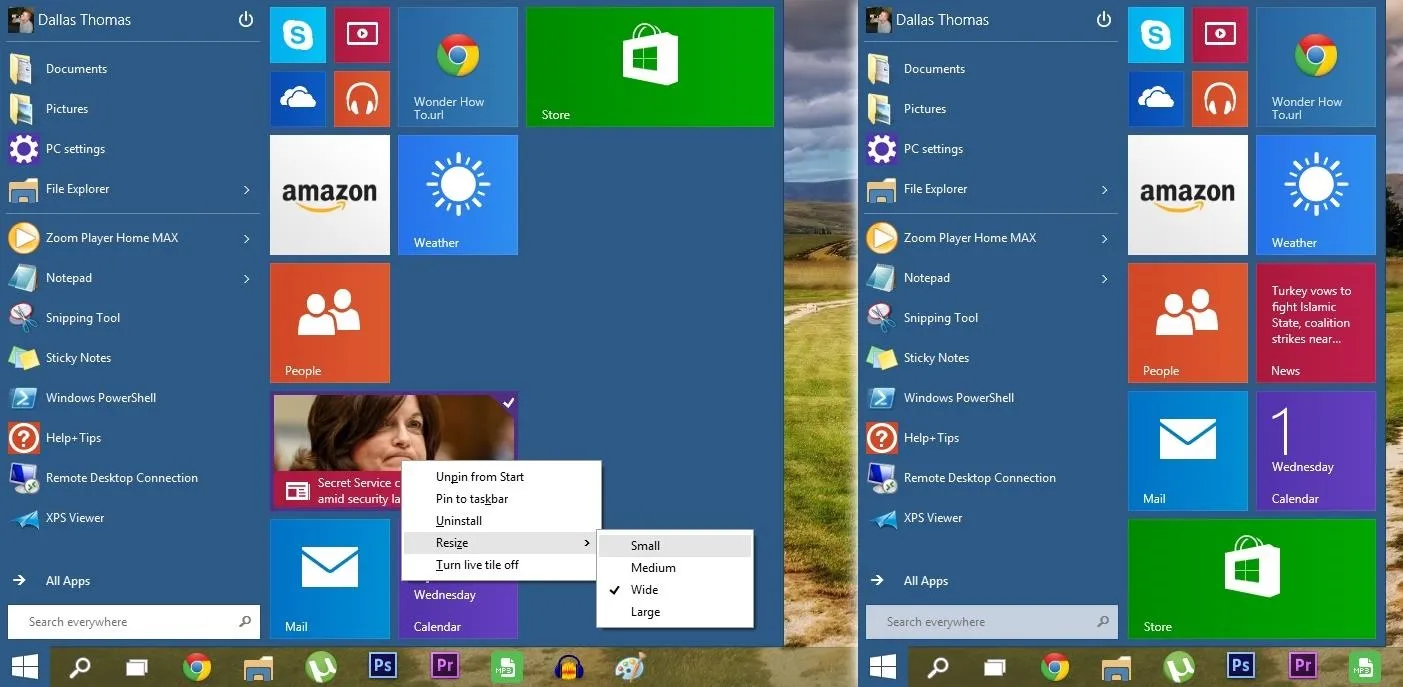Choose Medium in the Resize submenu
Viewport: 1403px width, 687px height.
tap(674, 568)
